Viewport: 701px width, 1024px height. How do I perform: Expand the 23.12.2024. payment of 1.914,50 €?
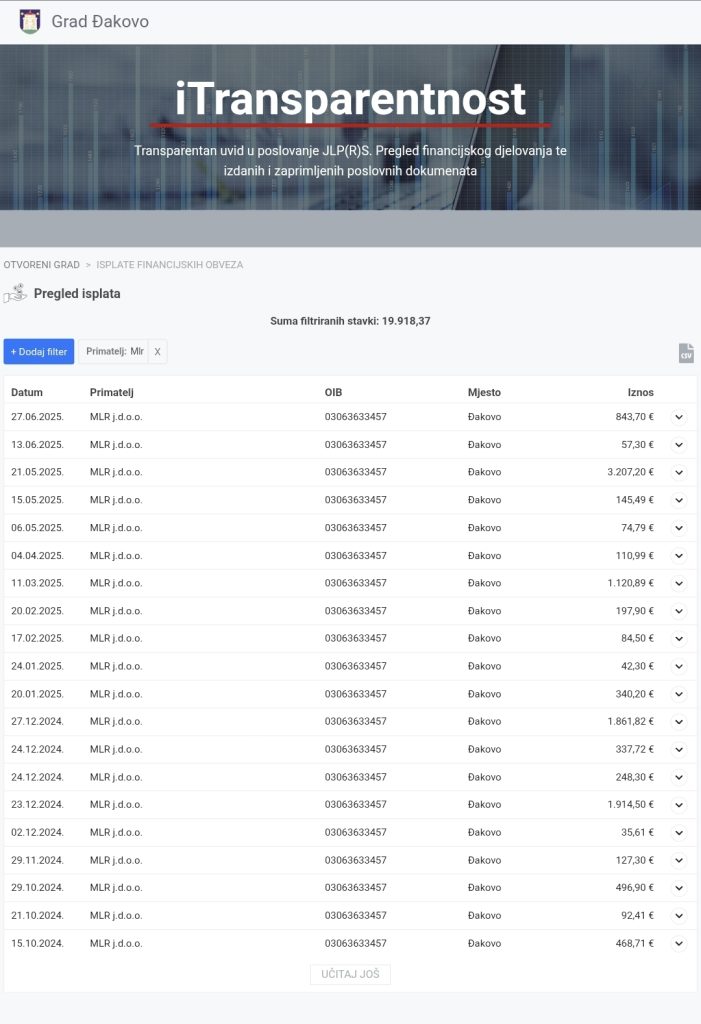coord(679,804)
